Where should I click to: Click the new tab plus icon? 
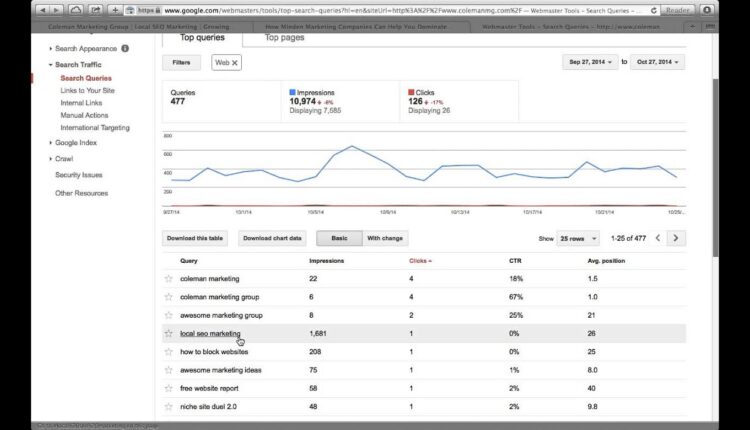coord(692,27)
